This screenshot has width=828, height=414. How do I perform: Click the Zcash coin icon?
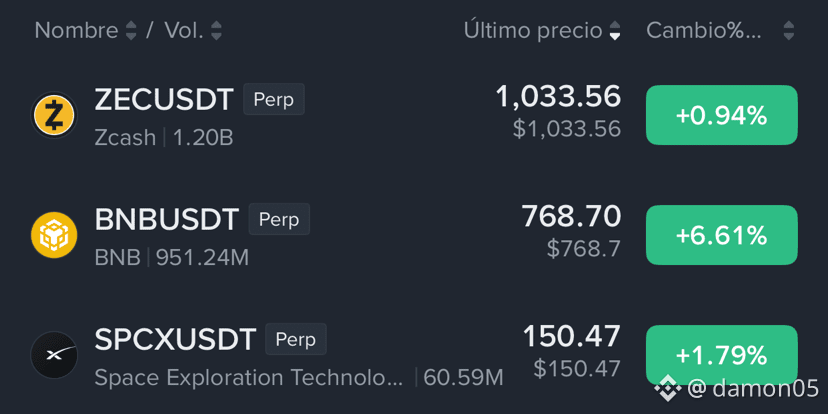pyautogui.click(x=54, y=115)
